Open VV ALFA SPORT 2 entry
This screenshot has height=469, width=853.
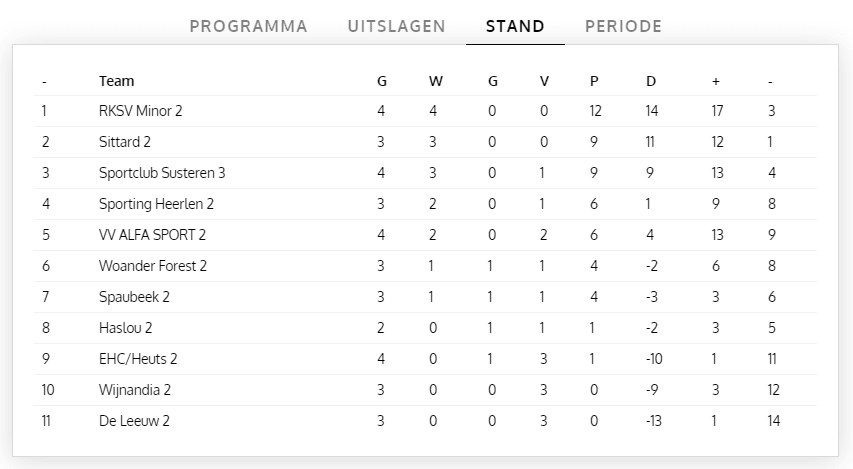[152, 235]
